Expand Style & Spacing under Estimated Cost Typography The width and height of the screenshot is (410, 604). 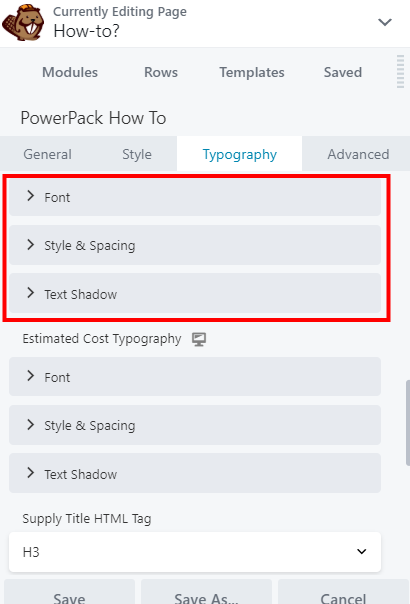click(195, 425)
